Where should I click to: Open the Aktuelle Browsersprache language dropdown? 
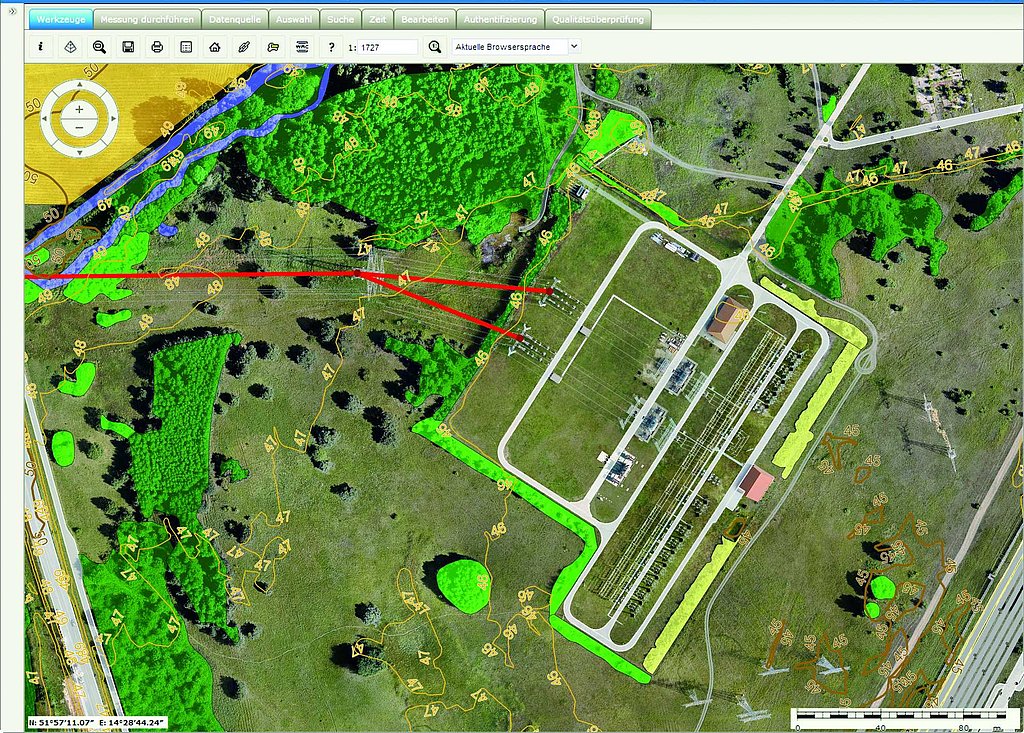[516, 47]
